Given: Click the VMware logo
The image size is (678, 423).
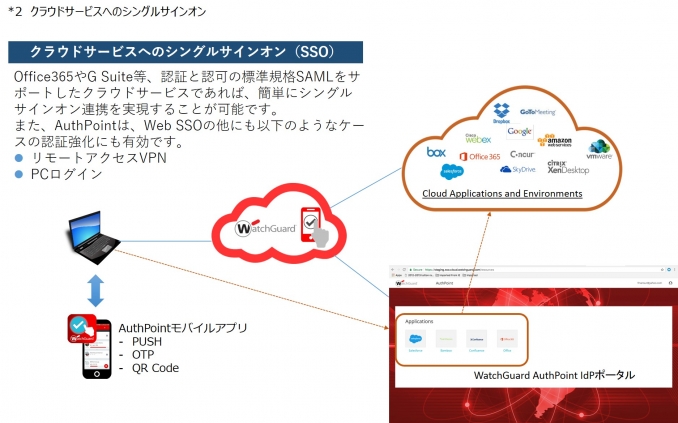Looking at the screenshot, I should pyautogui.click(x=599, y=150).
